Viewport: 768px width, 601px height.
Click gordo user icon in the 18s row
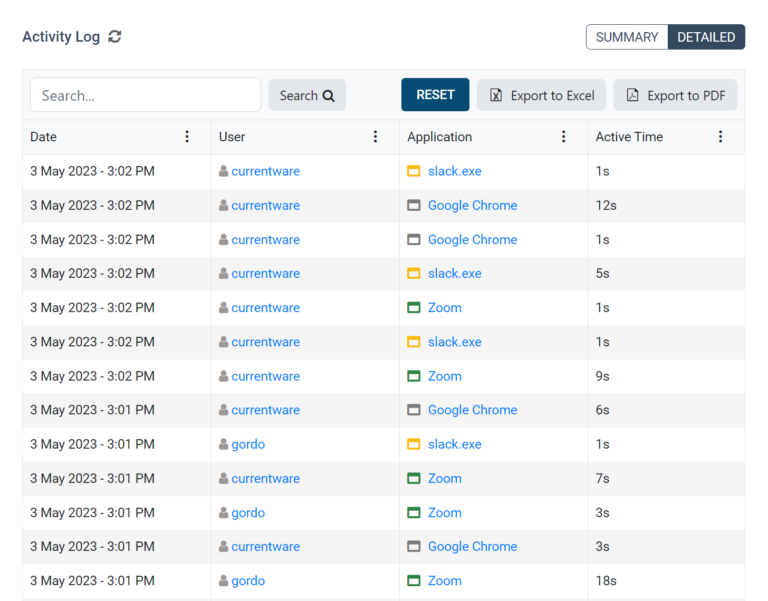pyautogui.click(x=223, y=581)
